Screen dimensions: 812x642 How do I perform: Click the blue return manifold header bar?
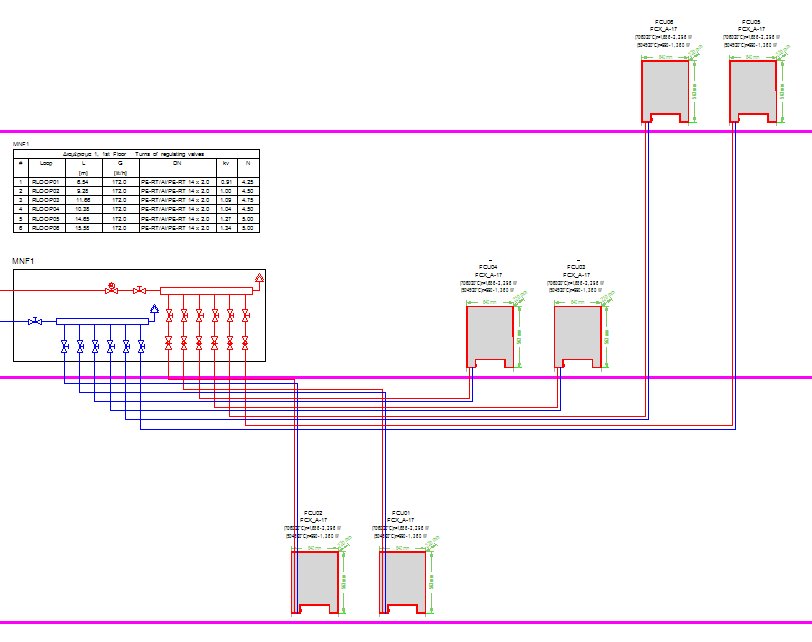(100, 321)
